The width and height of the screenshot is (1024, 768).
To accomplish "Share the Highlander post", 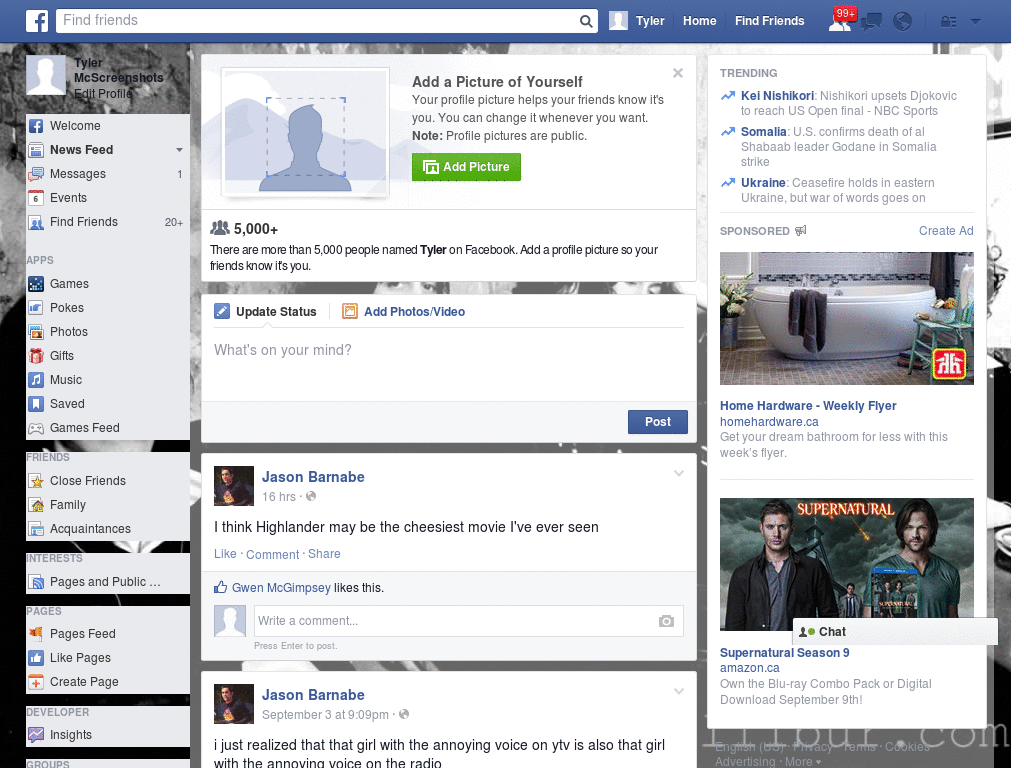I will pyautogui.click(x=324, y=554).
